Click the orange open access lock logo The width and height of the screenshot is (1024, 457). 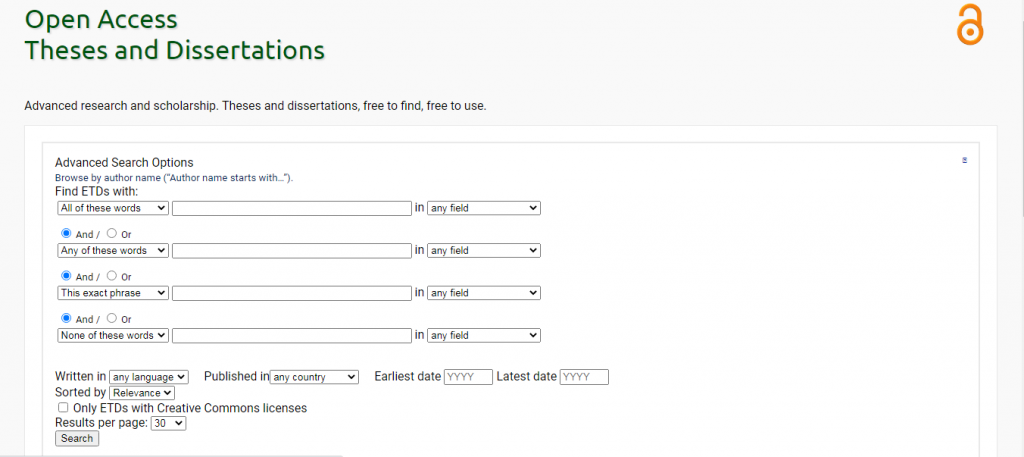click(970, 25)
